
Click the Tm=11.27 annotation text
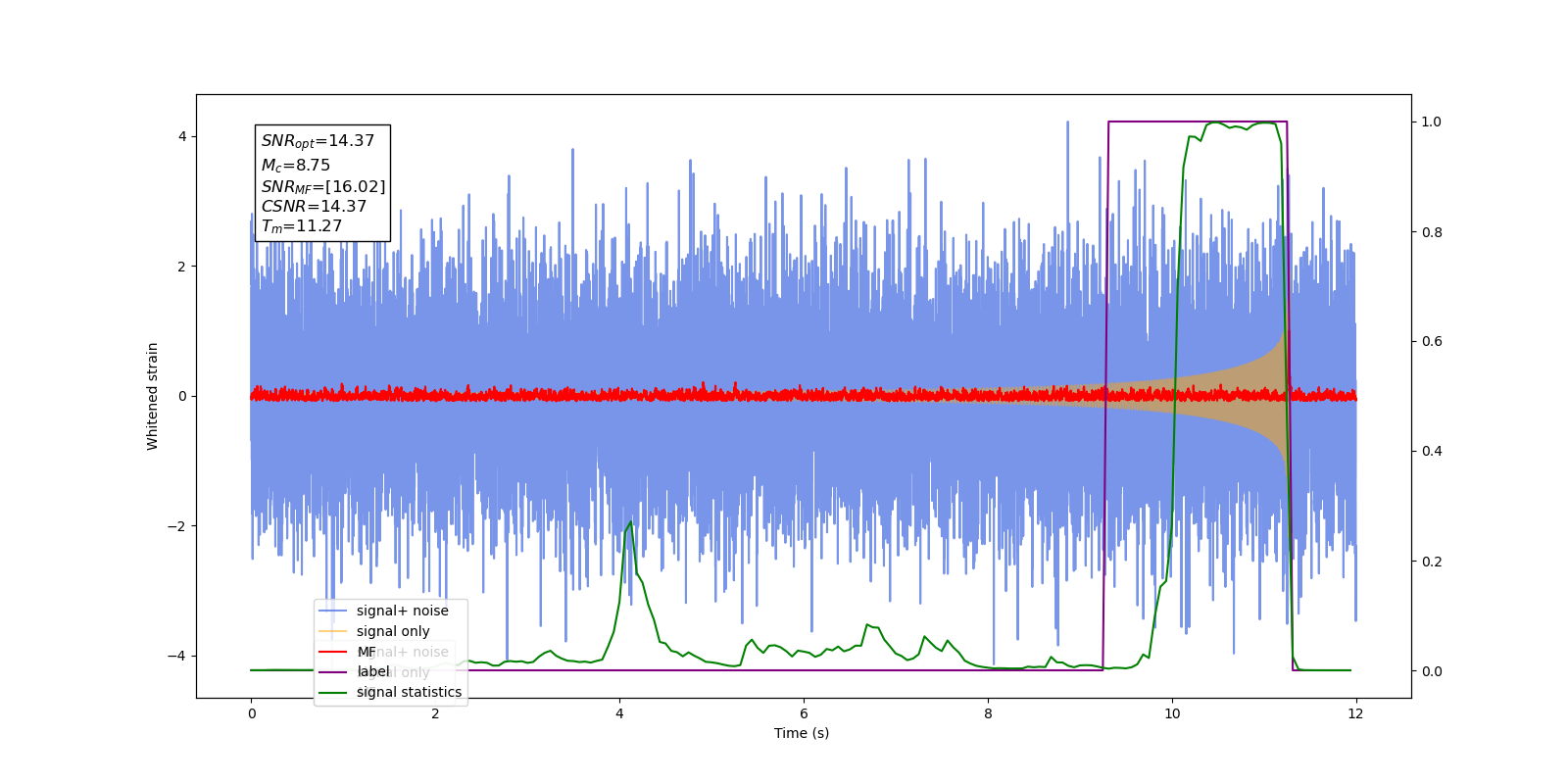tap(302, 226)
